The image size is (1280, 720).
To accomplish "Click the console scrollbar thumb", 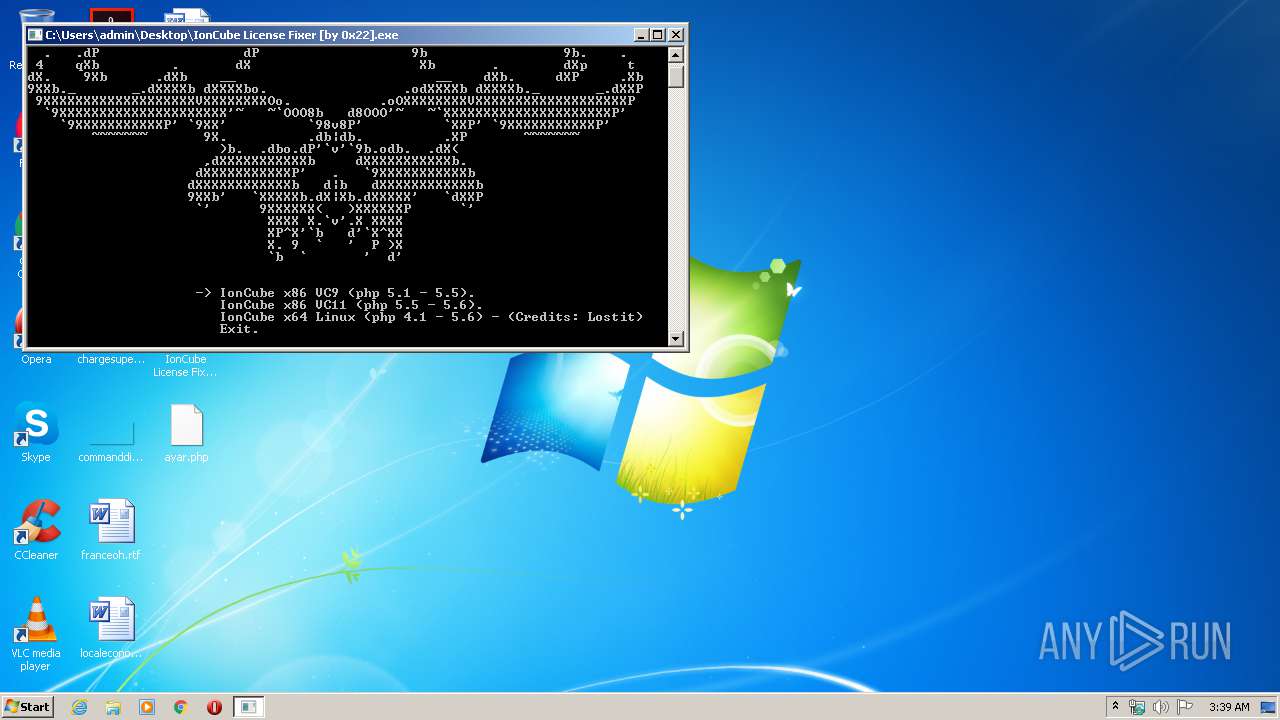I will coord(676,76).
